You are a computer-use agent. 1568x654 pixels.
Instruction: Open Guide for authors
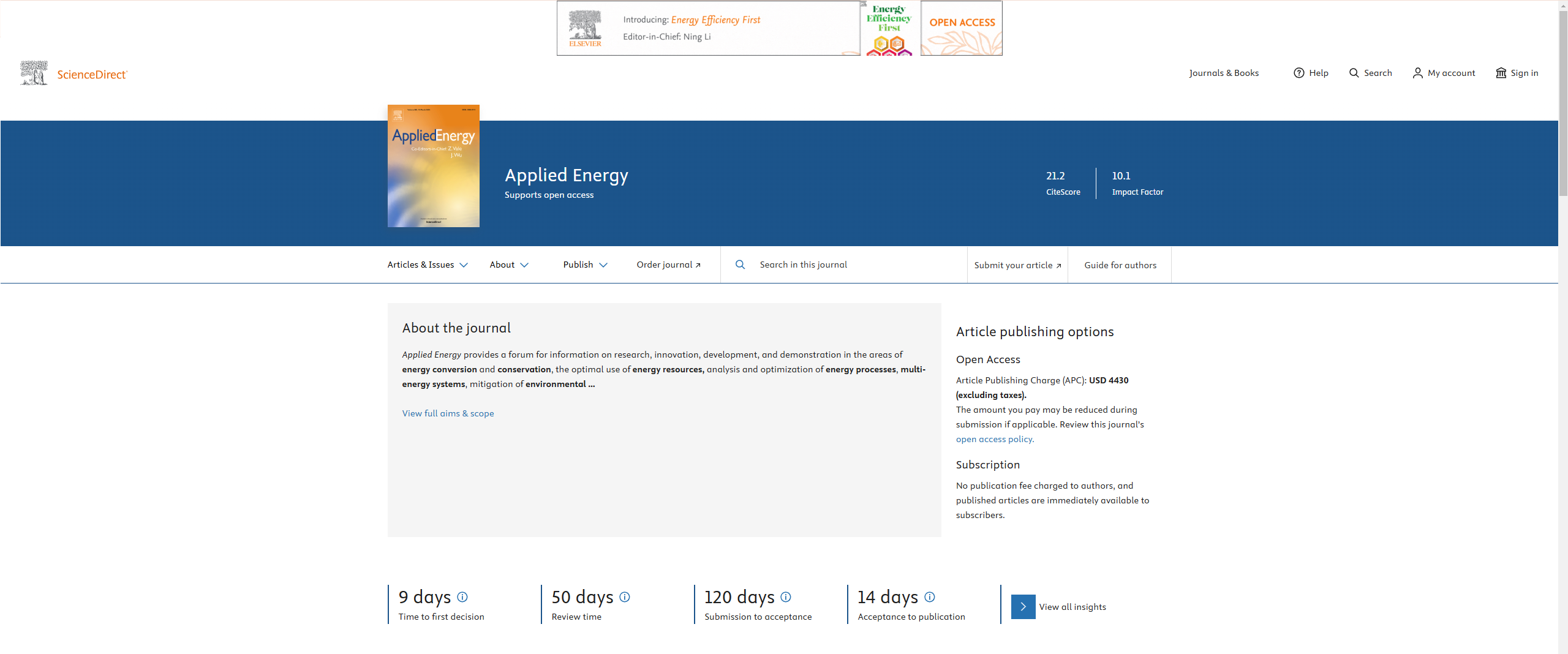(1120, 265)
